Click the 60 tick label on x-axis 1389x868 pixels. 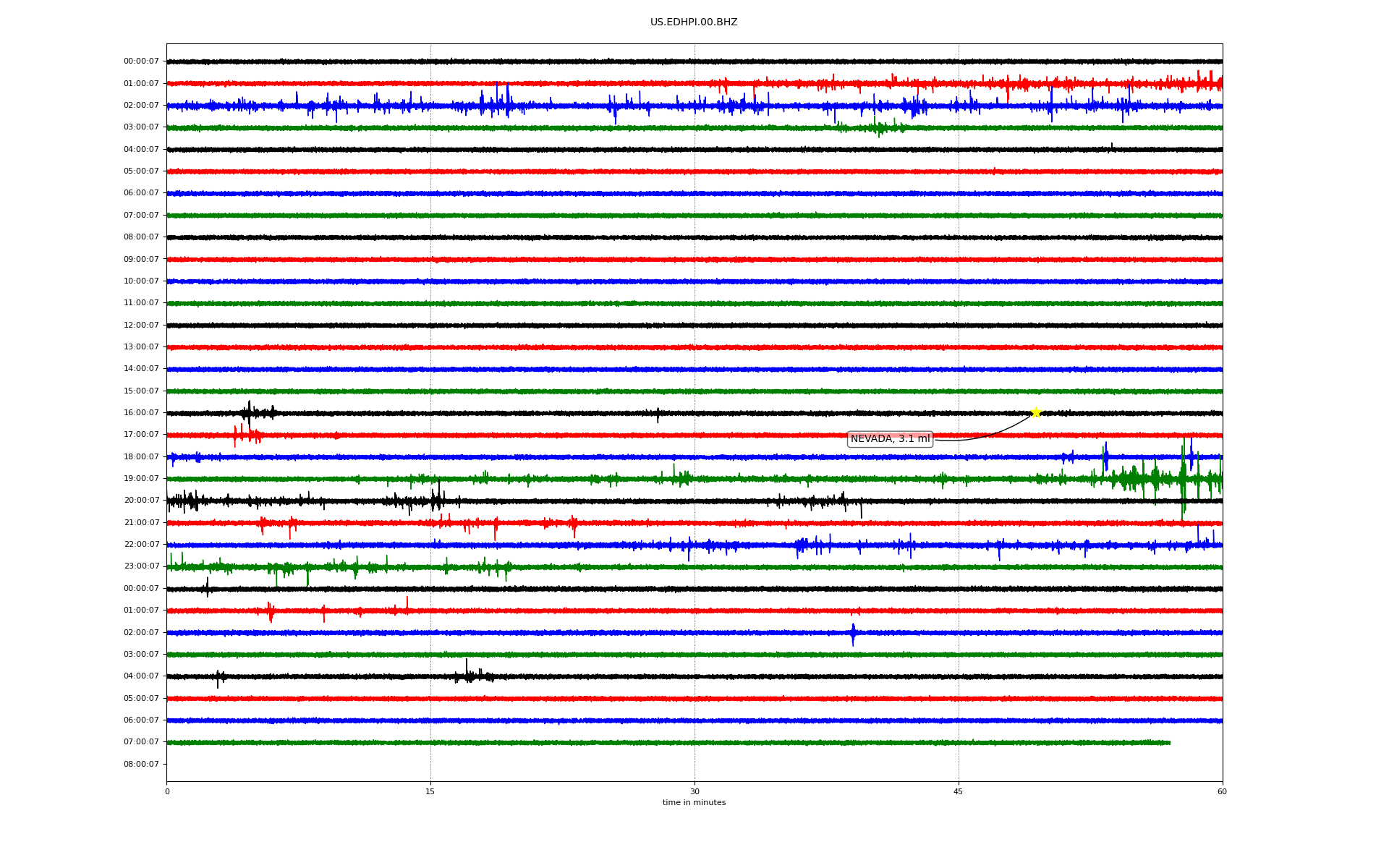coord(1222,791)
